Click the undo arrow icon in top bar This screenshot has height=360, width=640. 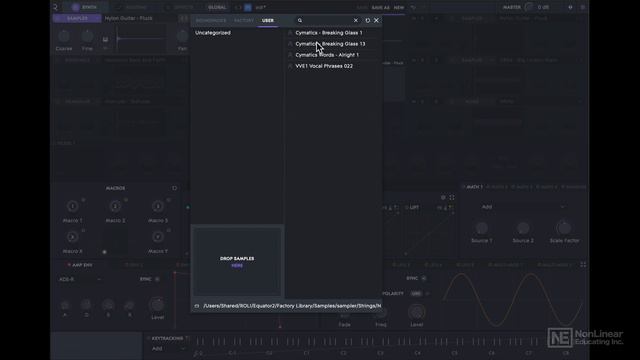coord(413,7)
